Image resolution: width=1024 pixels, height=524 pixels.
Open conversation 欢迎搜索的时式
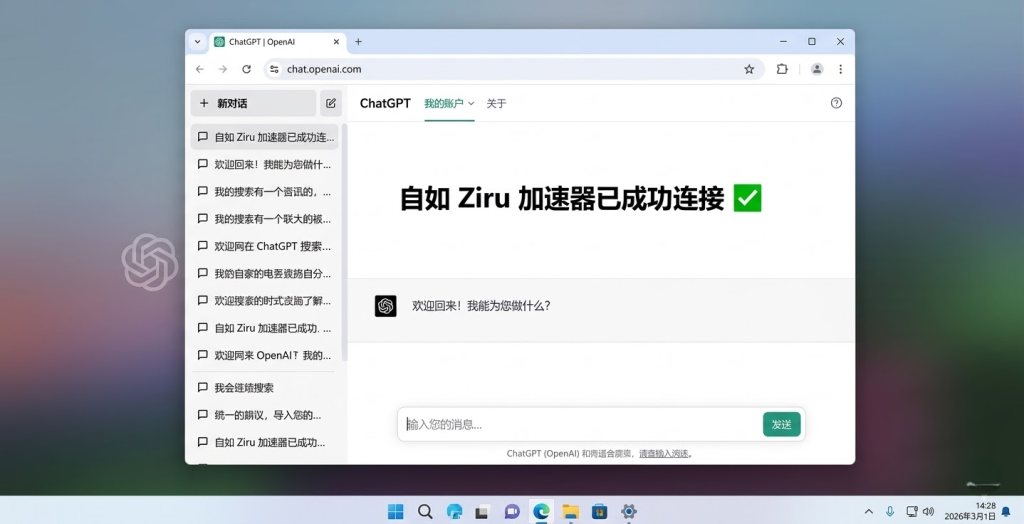pyautogui.click(x=264, y=301)
